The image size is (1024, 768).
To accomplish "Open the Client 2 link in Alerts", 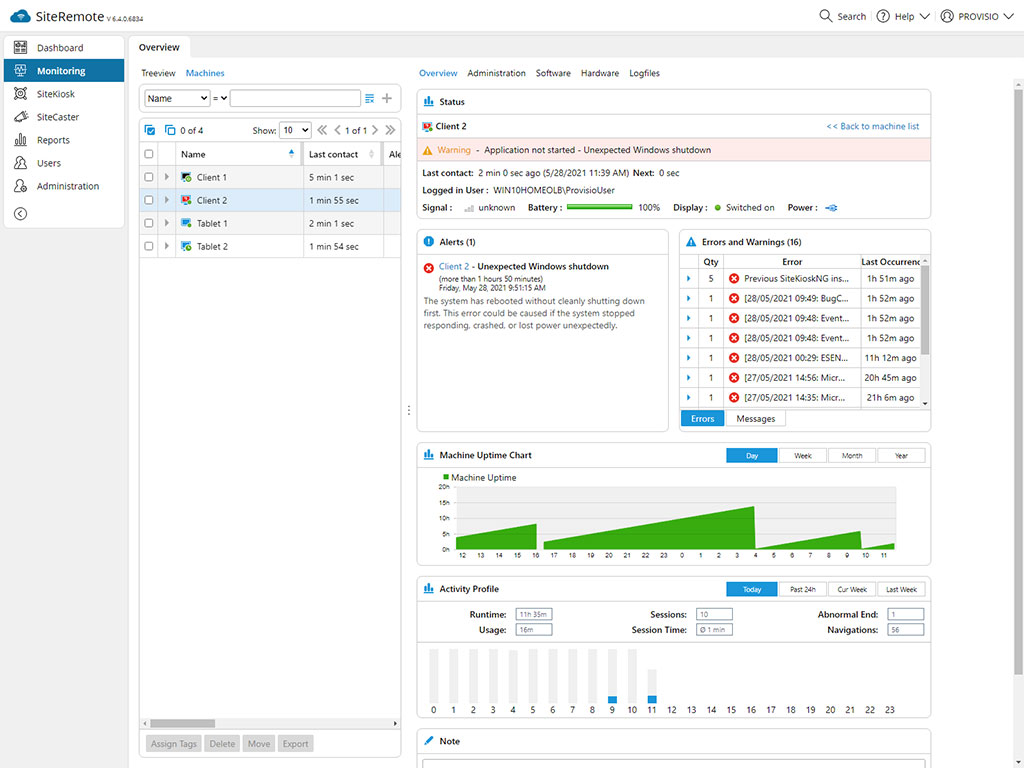I will [454, 266].
